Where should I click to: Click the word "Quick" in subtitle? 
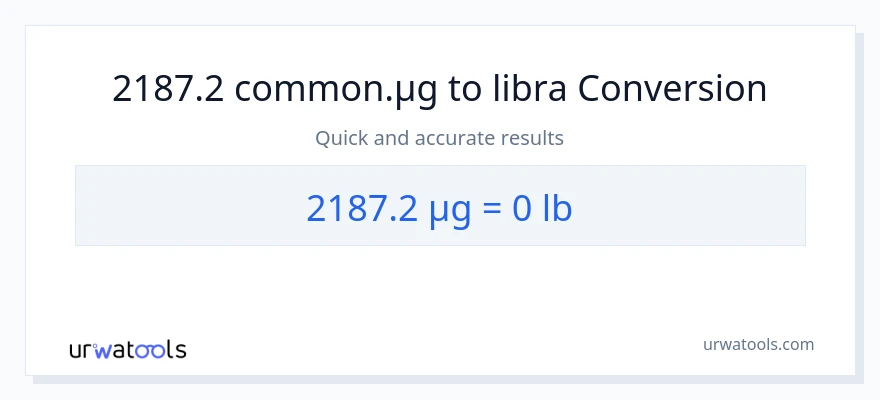[x=338, y=138]
